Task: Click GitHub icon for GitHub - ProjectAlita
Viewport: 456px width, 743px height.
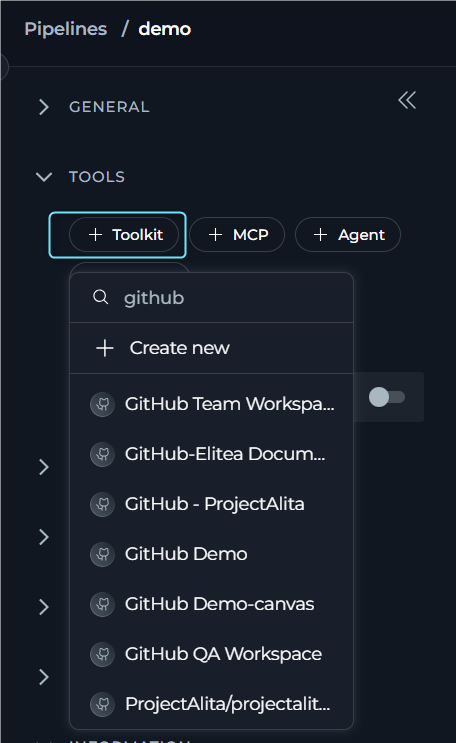Action: coord(102,504)
